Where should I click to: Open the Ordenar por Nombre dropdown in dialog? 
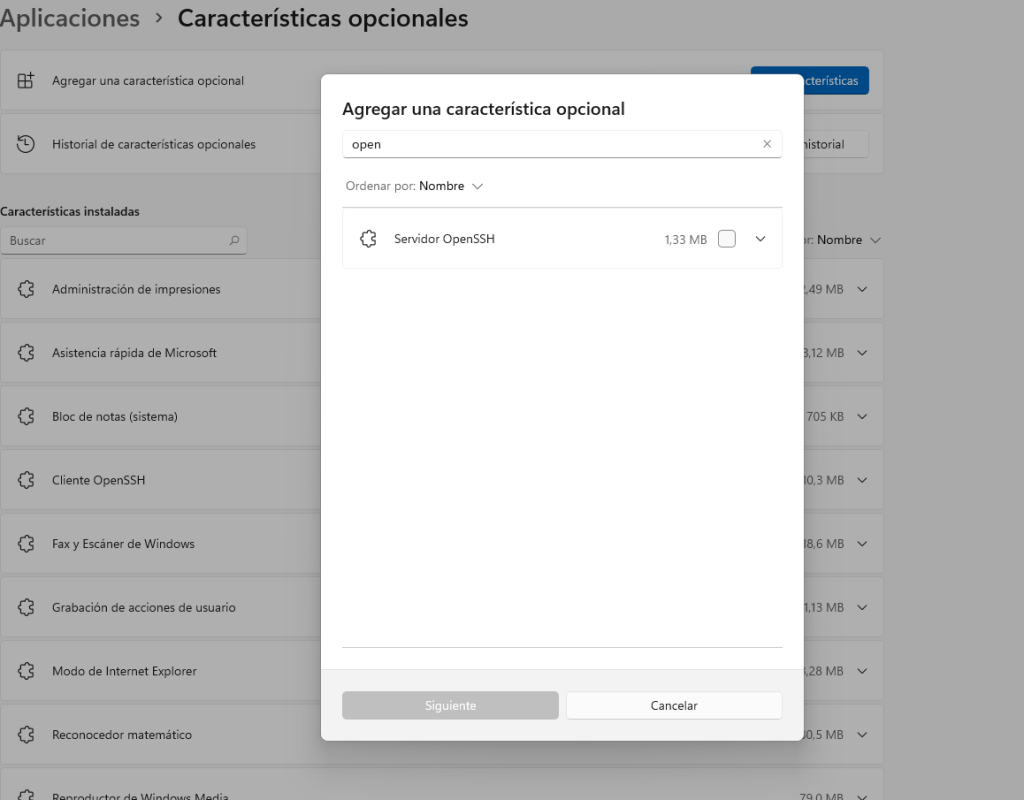[x=451, y=186]
